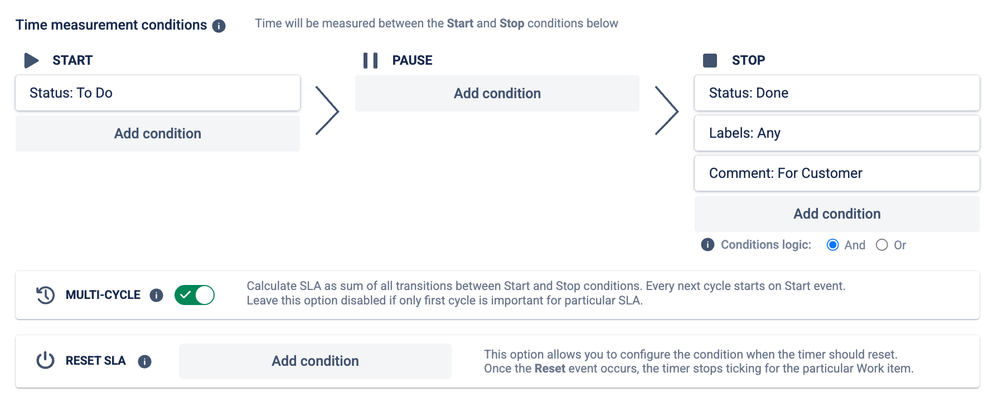Click the START play triangle icon

(x=31, y=60)
